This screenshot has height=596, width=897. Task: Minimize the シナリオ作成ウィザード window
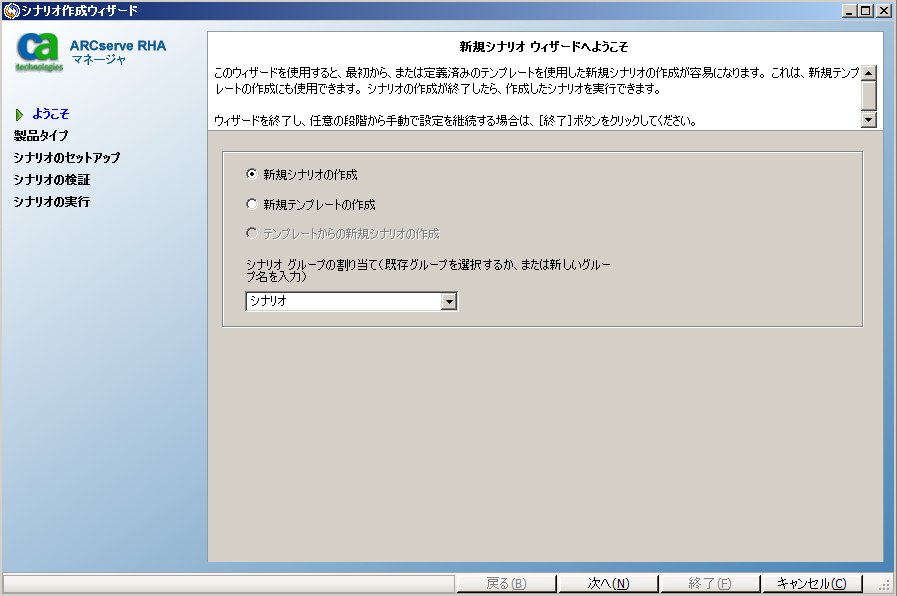[x=850, y=10]
